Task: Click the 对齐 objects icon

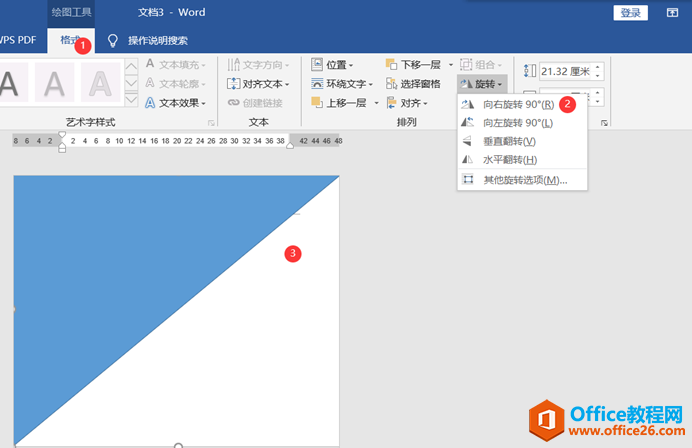Action: click(391, 103)
